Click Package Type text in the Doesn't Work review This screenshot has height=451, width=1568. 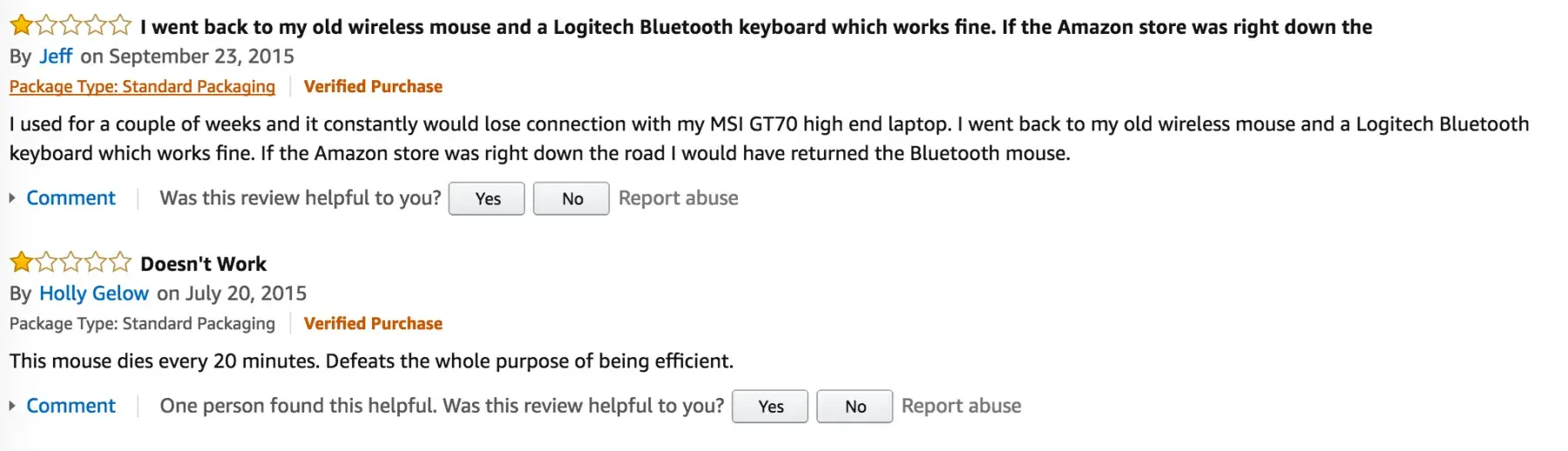tap(142, 324)
